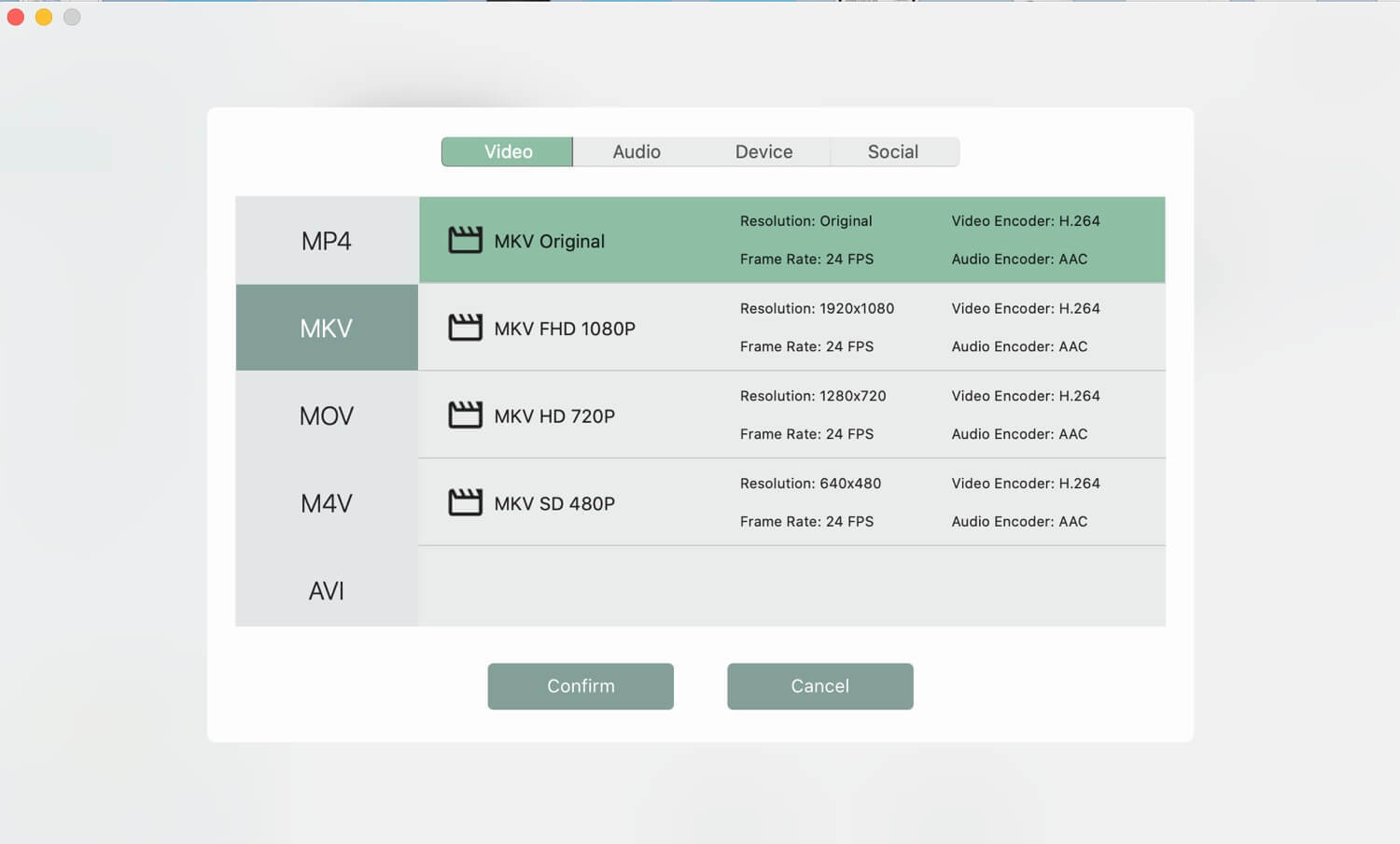Choose the M4V format

pos(327,503)
